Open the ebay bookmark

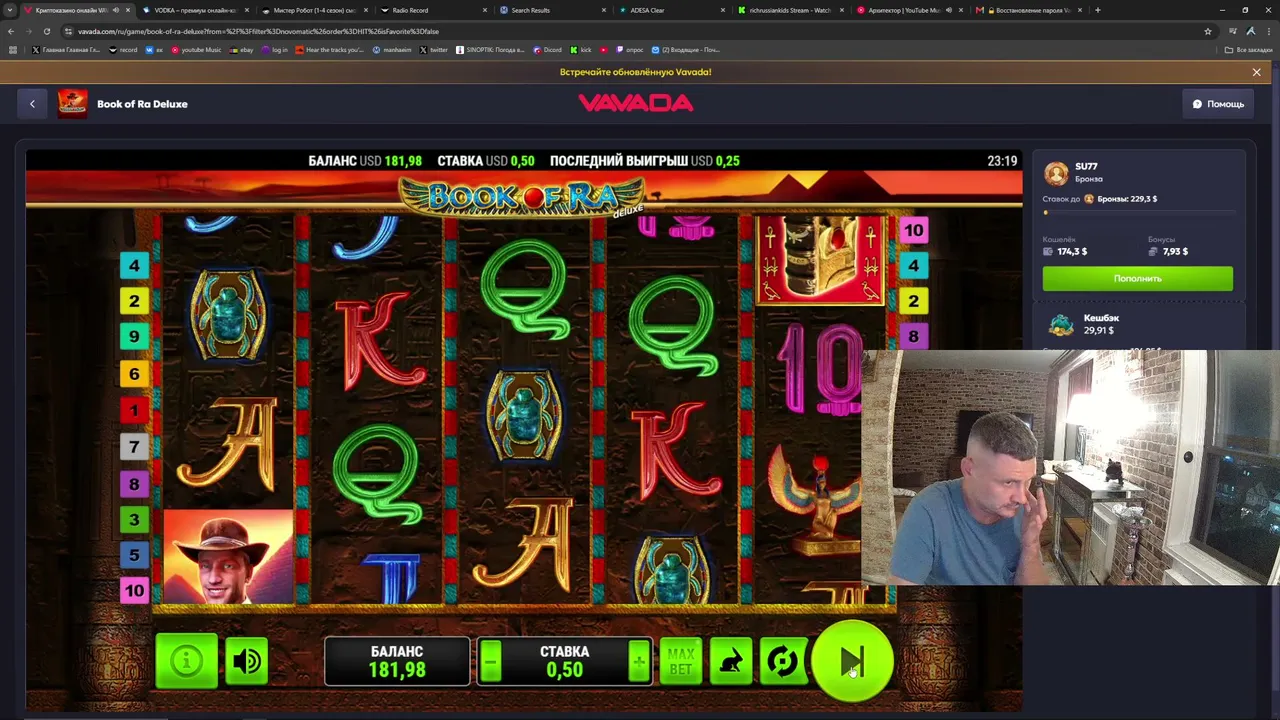click(242, 50)
